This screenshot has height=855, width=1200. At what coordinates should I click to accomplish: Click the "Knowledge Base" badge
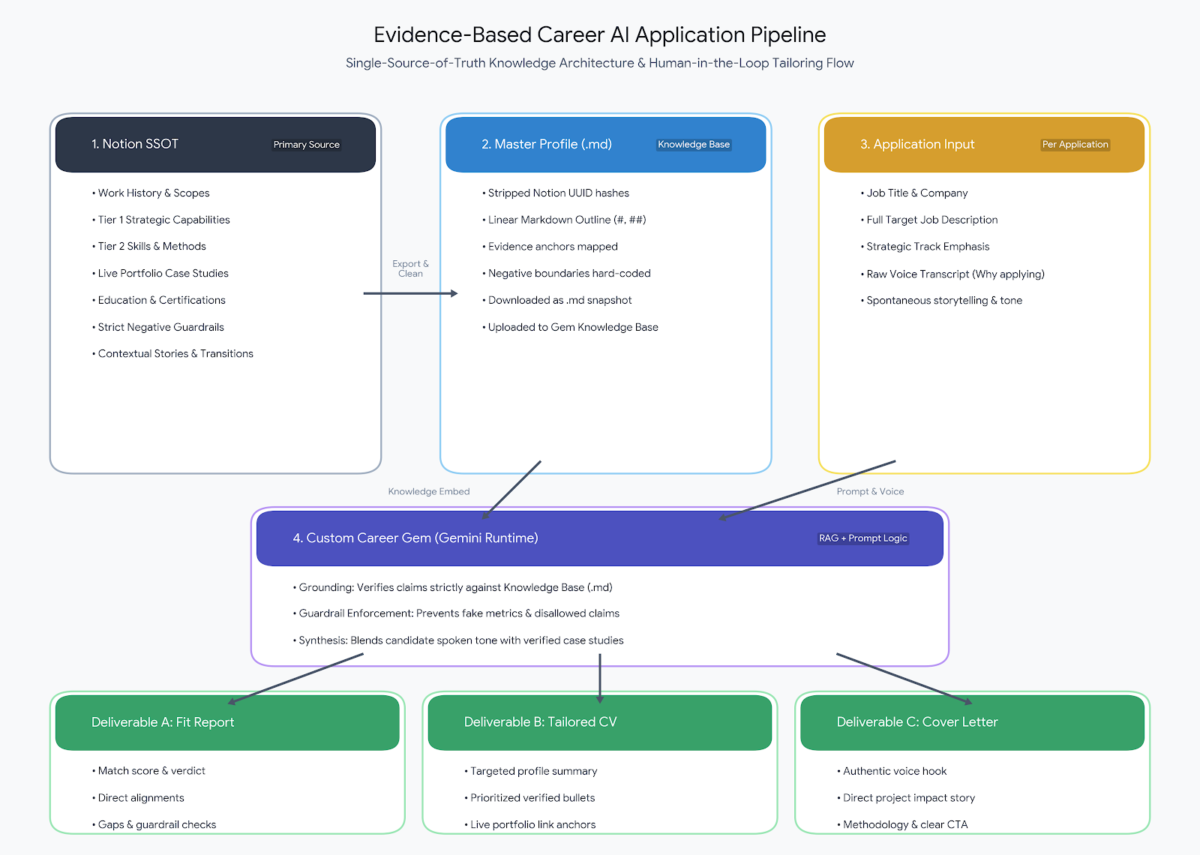(693, 145)
